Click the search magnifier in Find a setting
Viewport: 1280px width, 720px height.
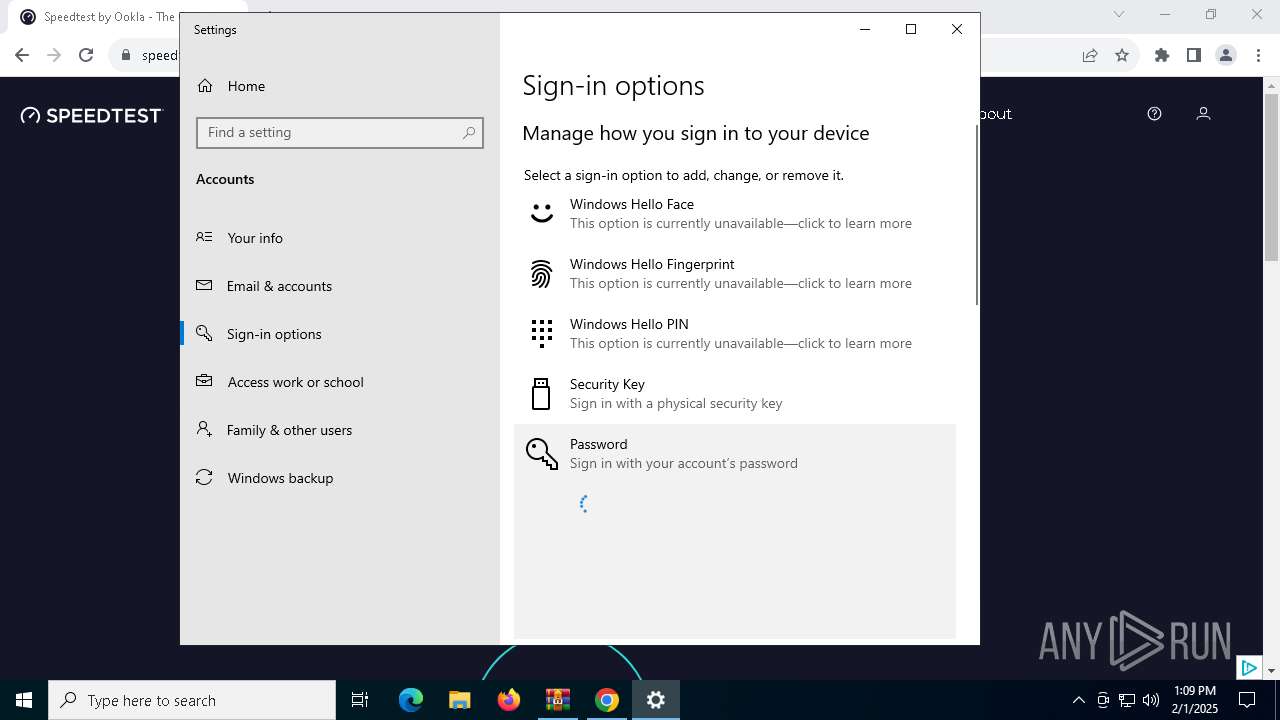pos(468,133)
